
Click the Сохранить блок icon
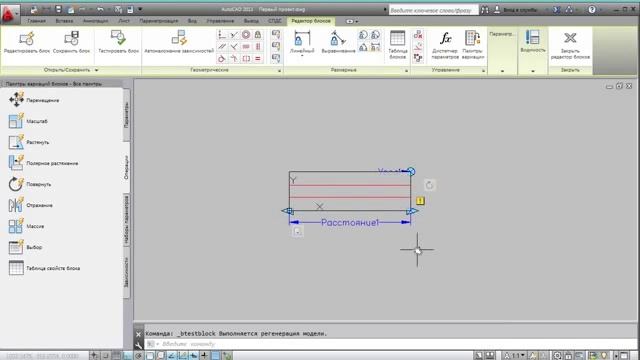click(x=71, y=42)
